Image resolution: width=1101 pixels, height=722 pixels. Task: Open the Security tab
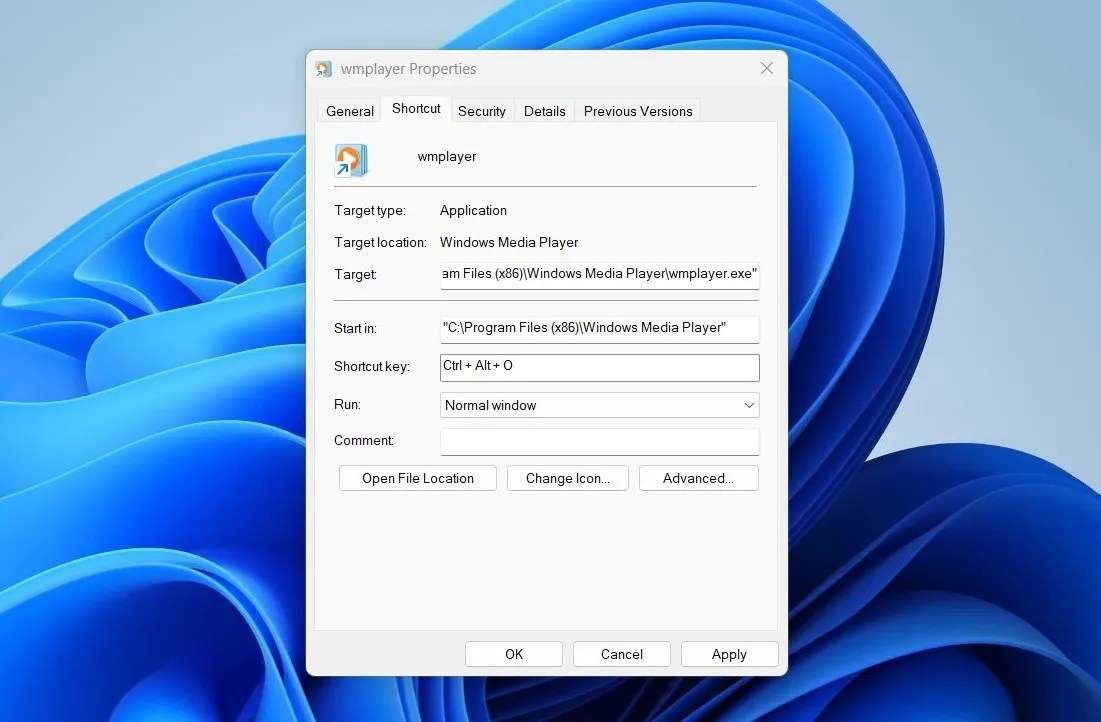[482, 111]
